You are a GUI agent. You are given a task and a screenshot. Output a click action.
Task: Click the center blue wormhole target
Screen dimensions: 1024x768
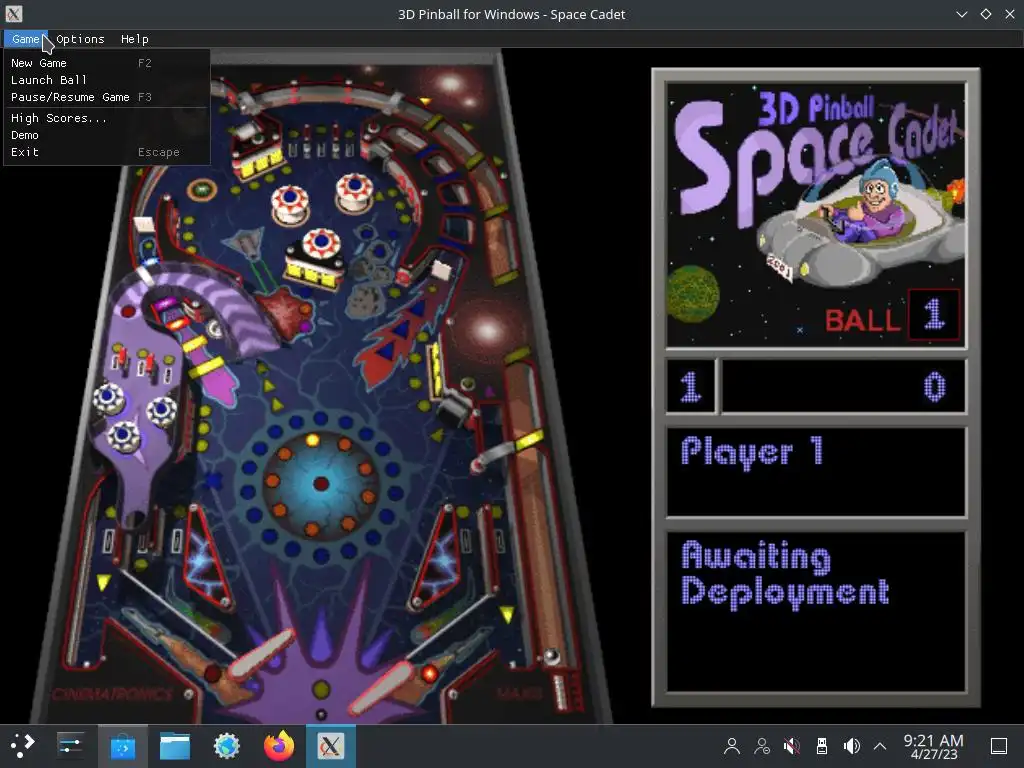point(321,483)
